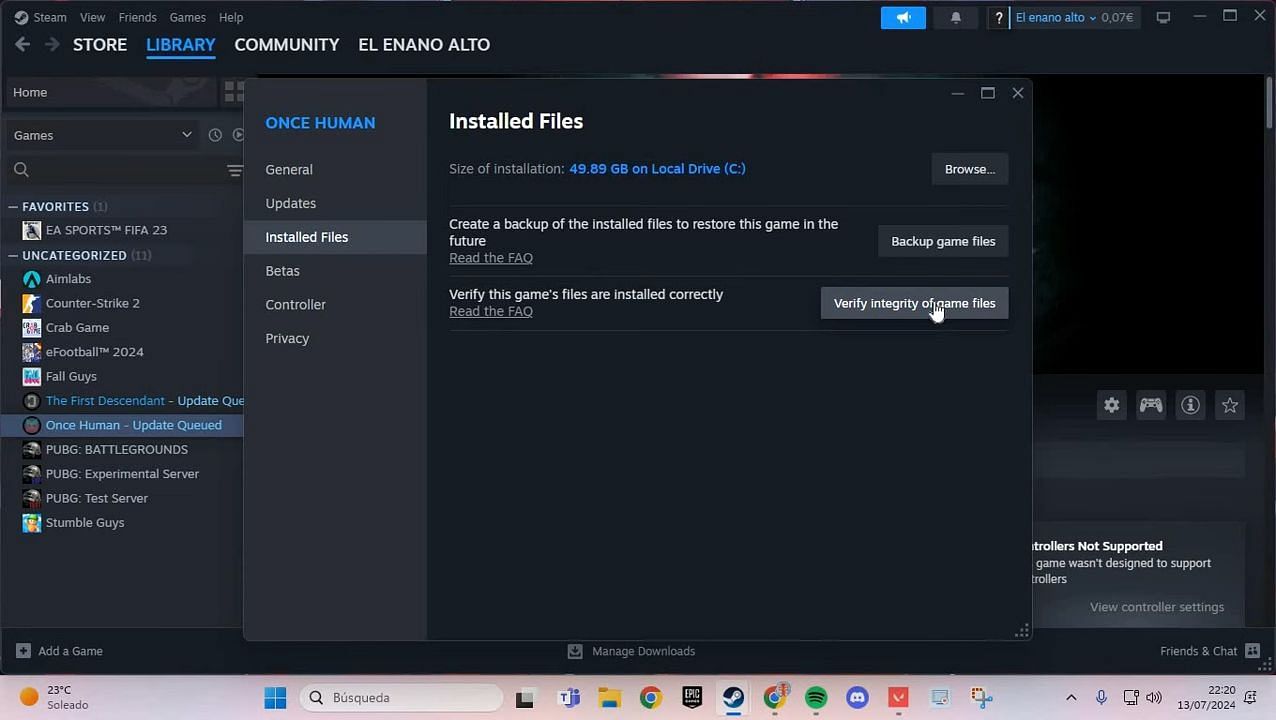Screen dimensions: 1276x720
Task: Open Epic Games launcher from taskbar
Action: (692, 697)
